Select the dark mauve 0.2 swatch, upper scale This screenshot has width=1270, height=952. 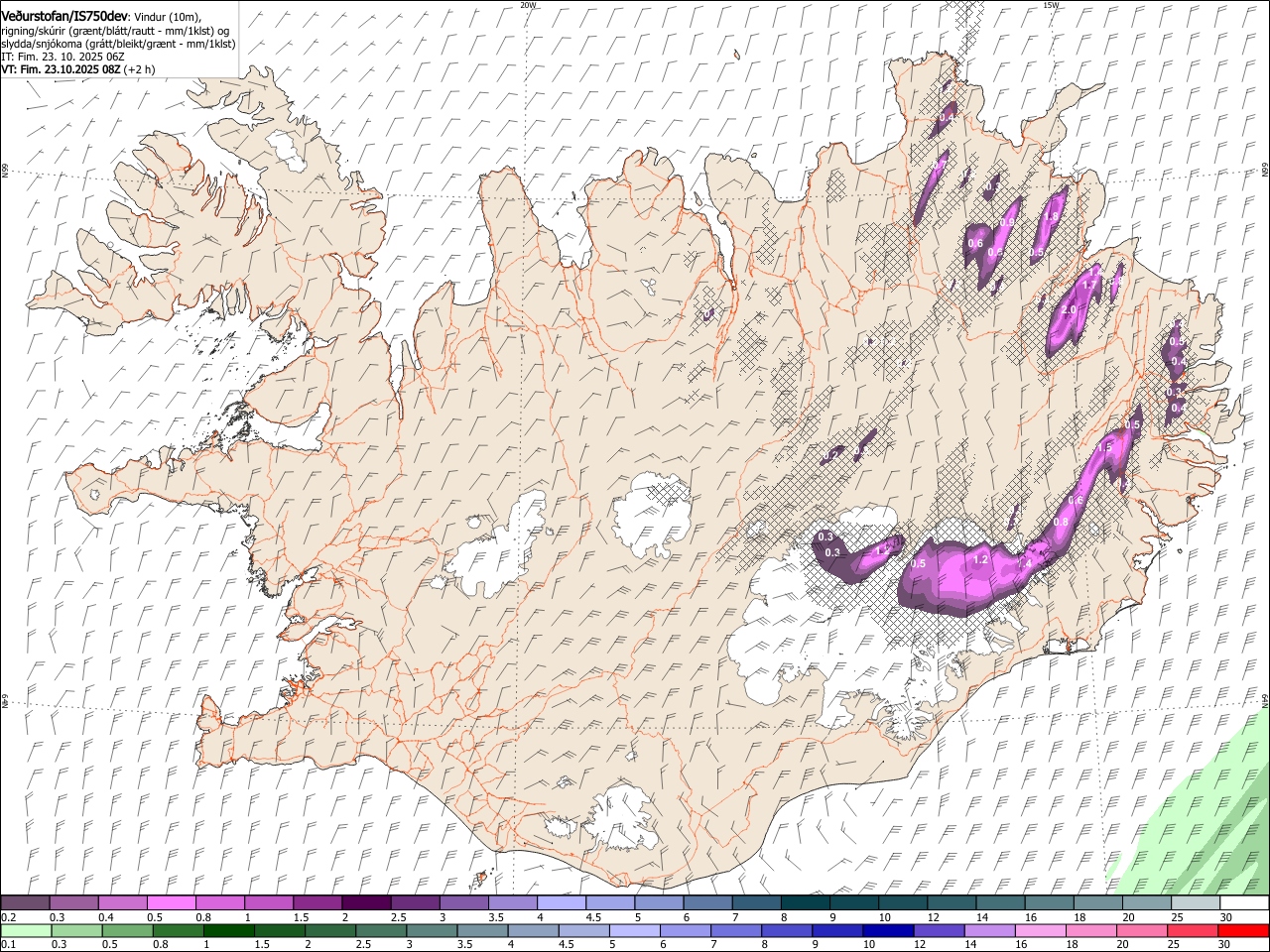click(25, 903)
